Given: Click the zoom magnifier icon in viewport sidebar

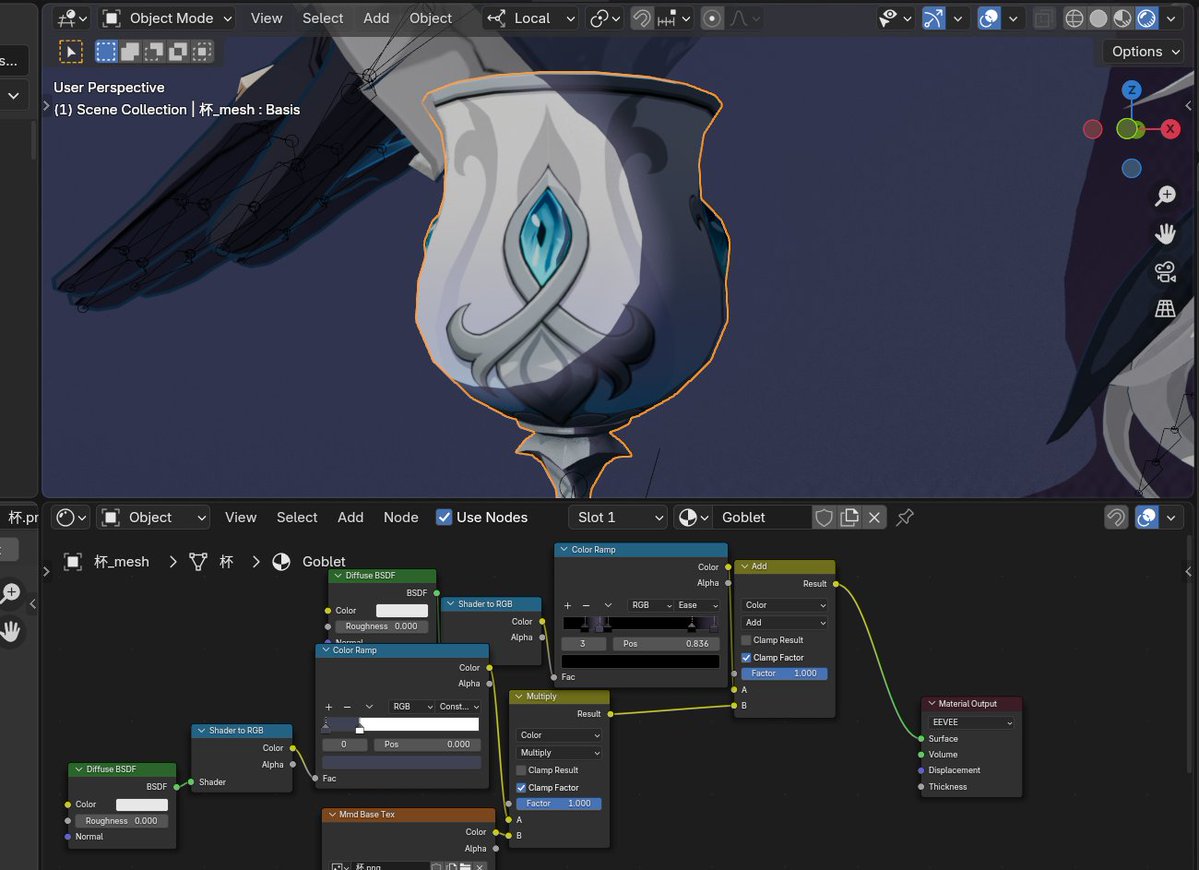Looking at the screenshot, I should tap(1165, 195).
